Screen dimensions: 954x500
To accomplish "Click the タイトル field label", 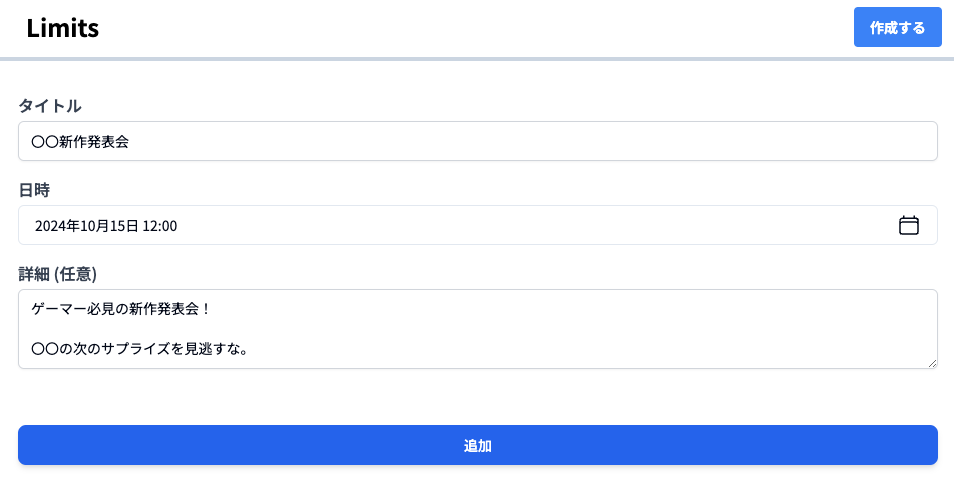I will tap(50, 106).
